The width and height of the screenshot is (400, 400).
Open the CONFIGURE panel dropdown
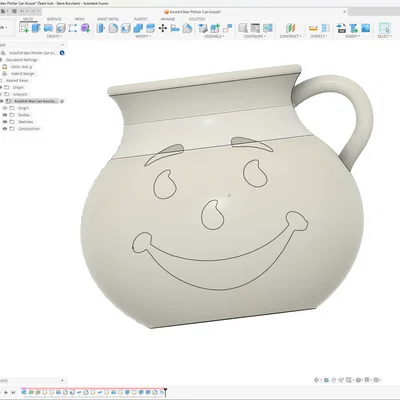[255, 36]
